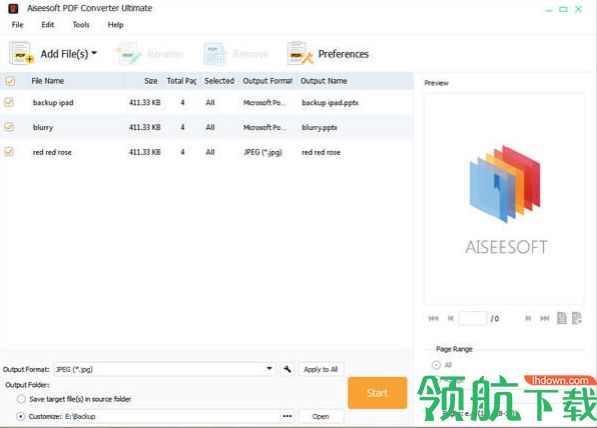Click All in Selected column for red red rose

click(210, 152)
